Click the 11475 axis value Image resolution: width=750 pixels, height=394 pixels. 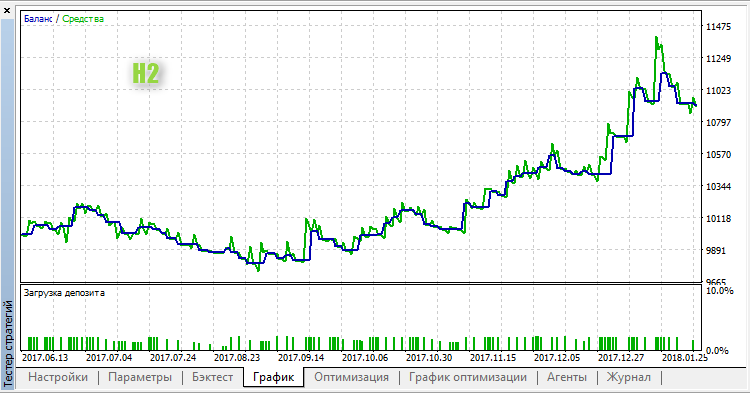tap(718, 27)
